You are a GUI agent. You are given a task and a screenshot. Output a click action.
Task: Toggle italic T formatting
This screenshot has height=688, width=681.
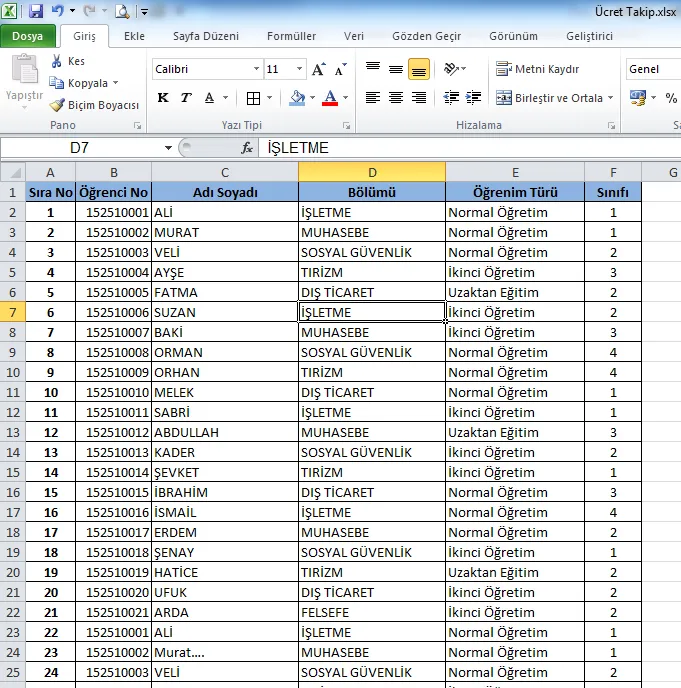[186, 98]
